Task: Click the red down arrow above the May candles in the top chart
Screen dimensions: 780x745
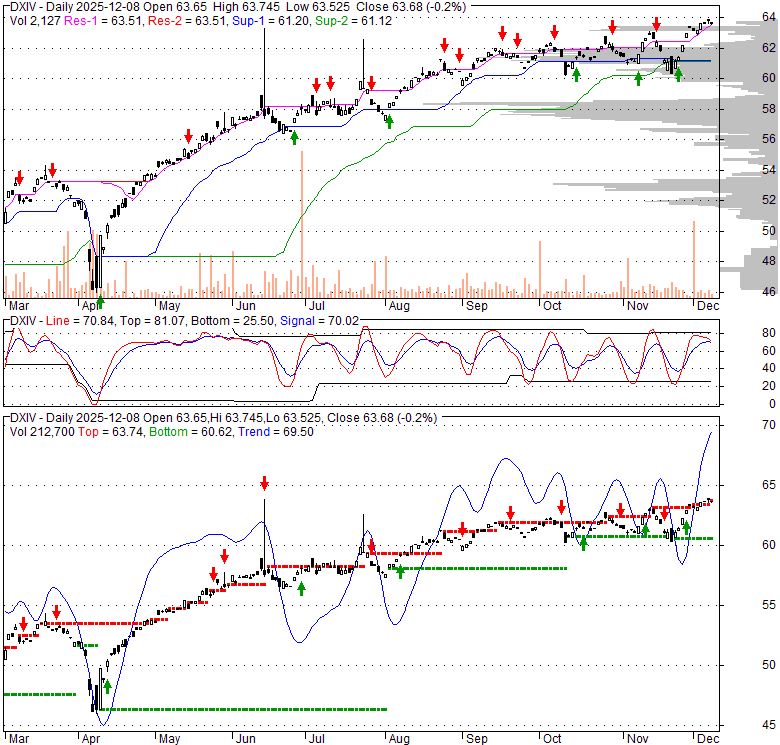Action: point(187,135)
